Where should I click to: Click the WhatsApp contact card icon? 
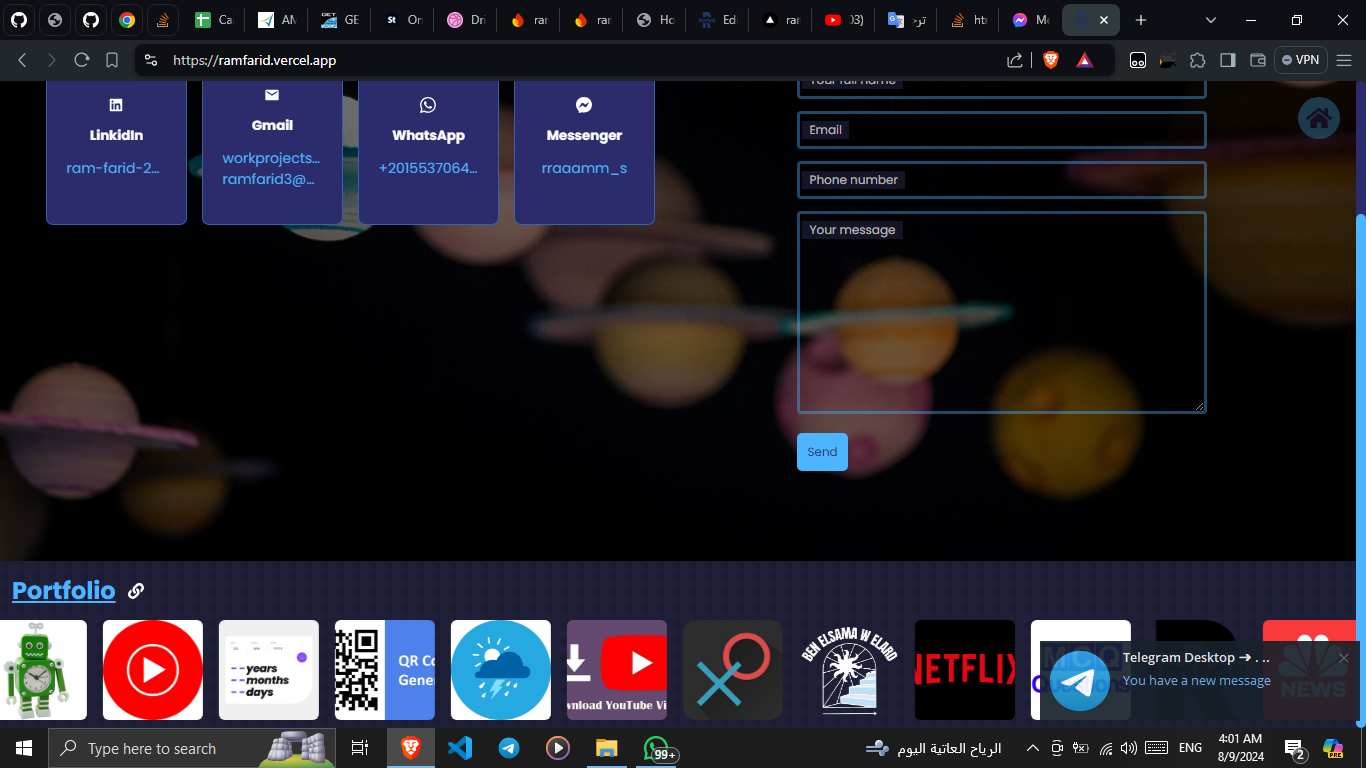pyautogui.click(x=428, y=105)
